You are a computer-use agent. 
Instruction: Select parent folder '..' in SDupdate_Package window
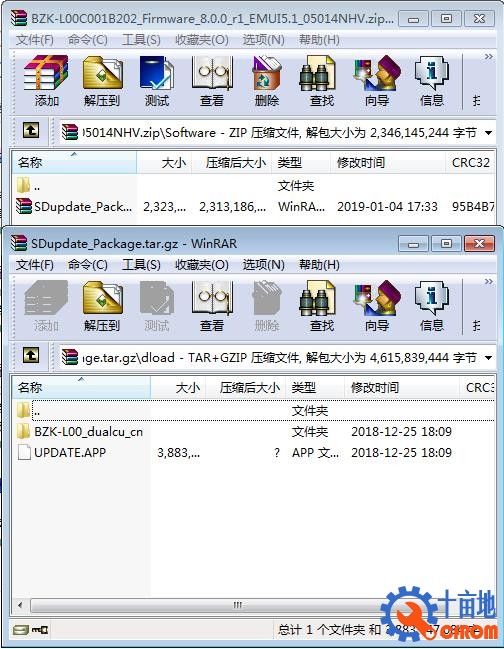pos(254,411)
